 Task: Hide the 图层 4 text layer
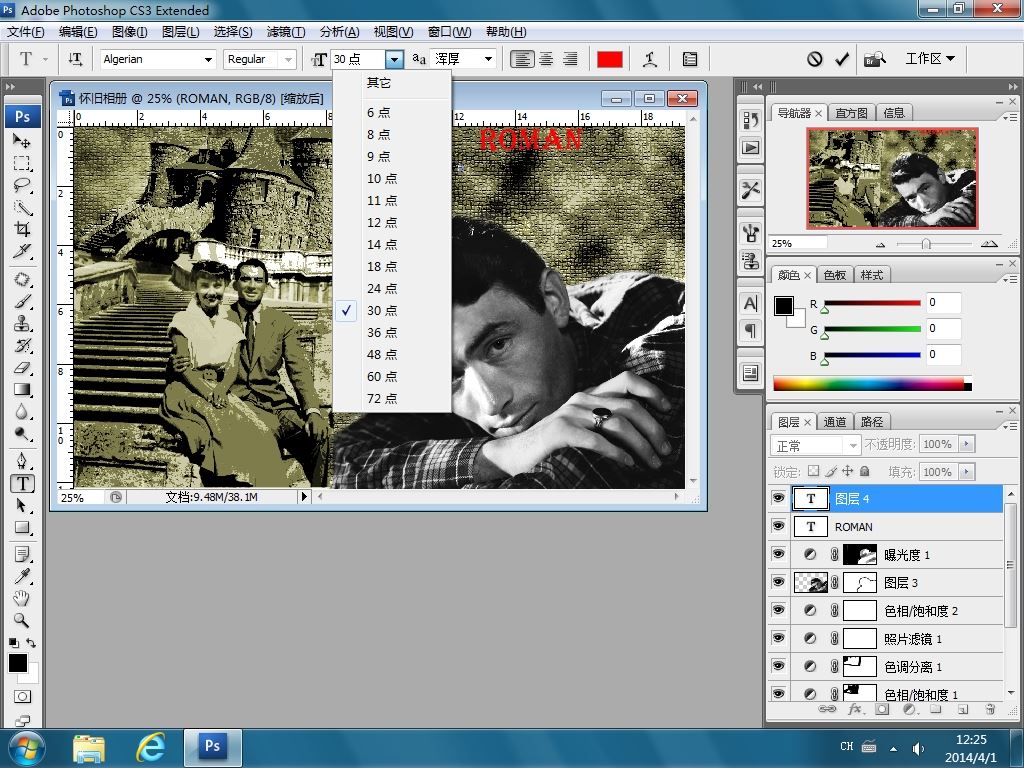pyautogui.click(x=778, y=498)
